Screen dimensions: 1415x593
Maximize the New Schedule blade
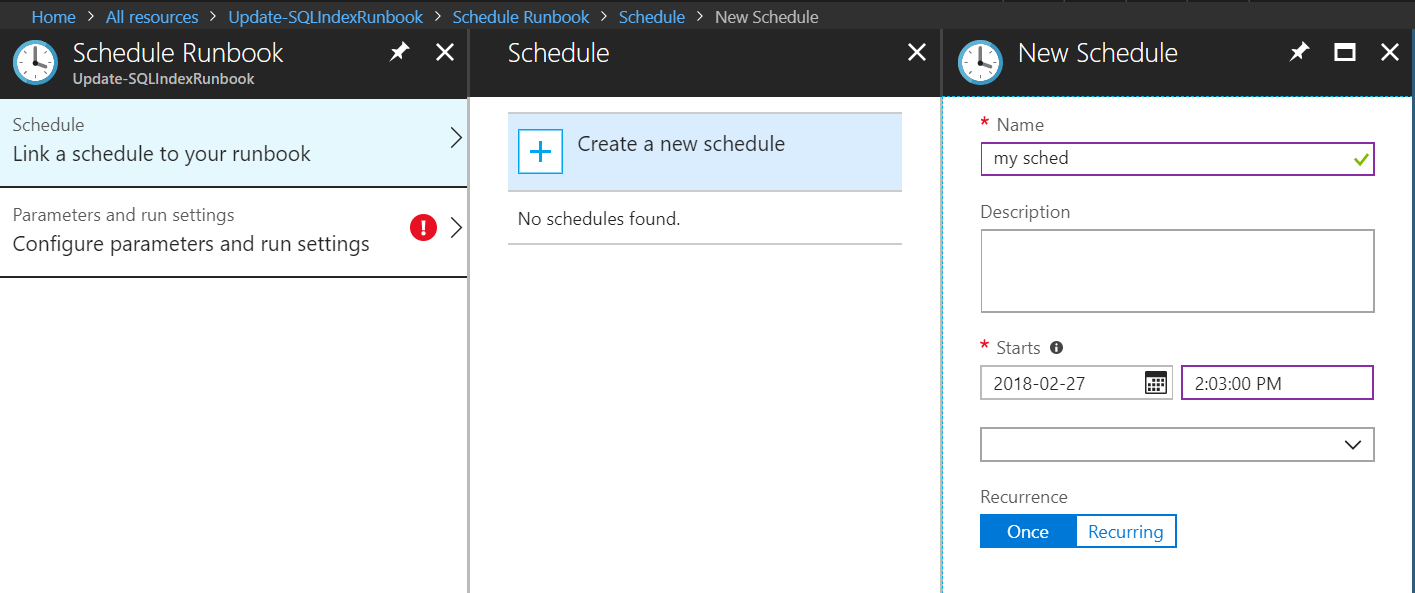tap(1345, 52)
